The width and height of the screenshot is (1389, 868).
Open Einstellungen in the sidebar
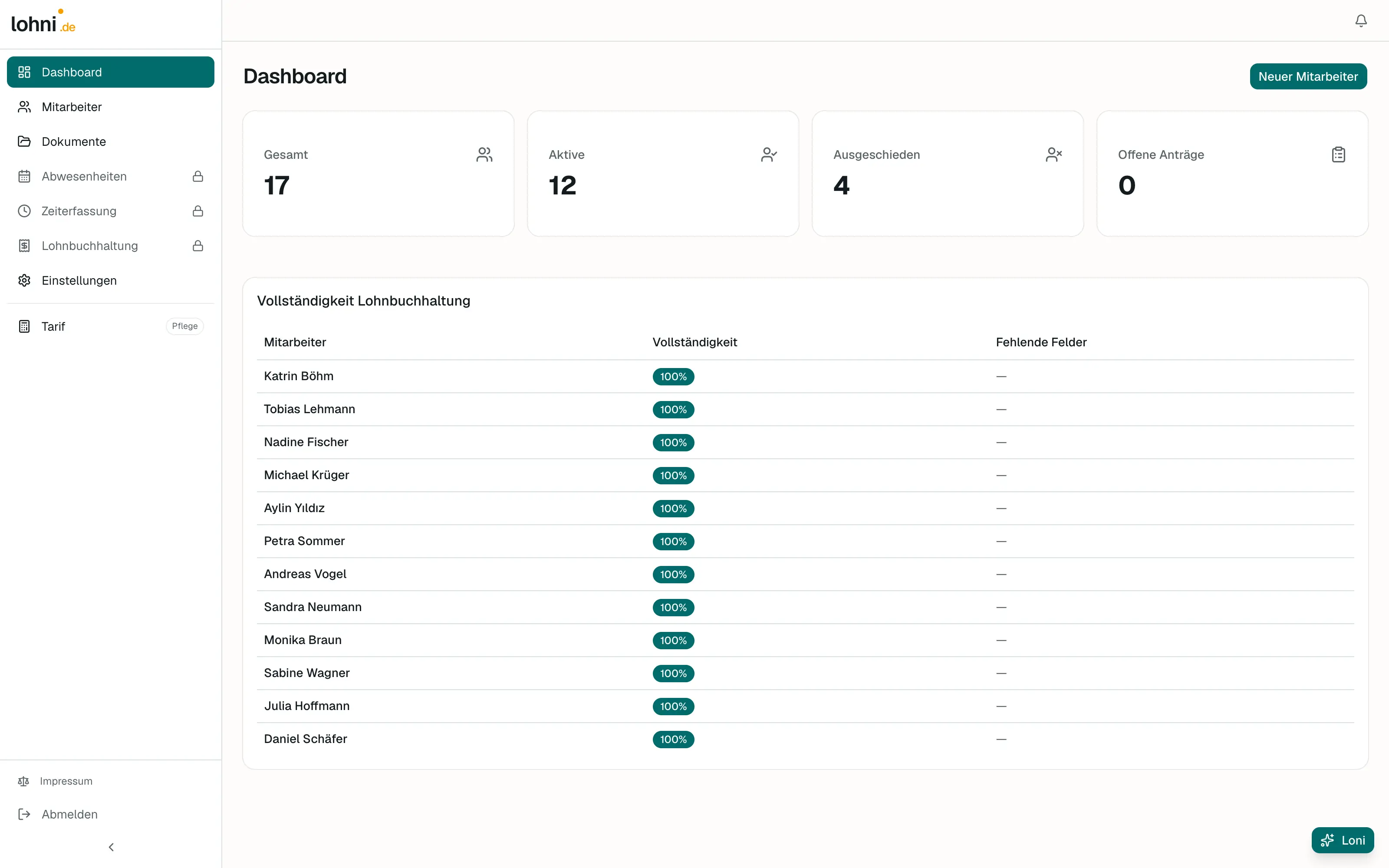point(110,280)
